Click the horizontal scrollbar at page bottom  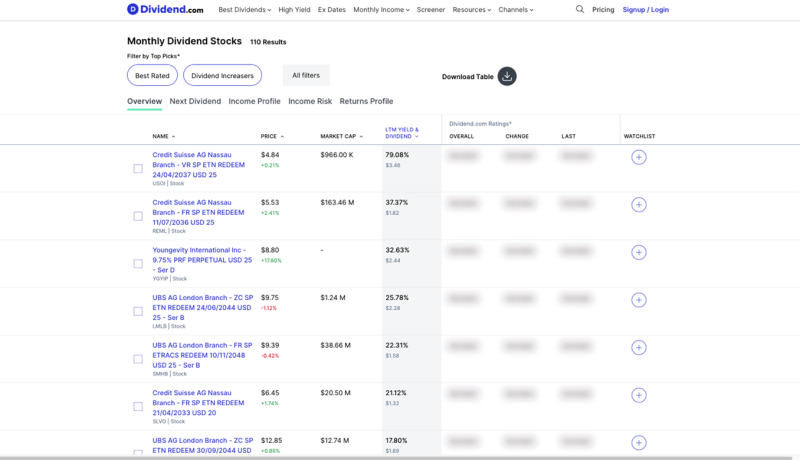point(395,458)
